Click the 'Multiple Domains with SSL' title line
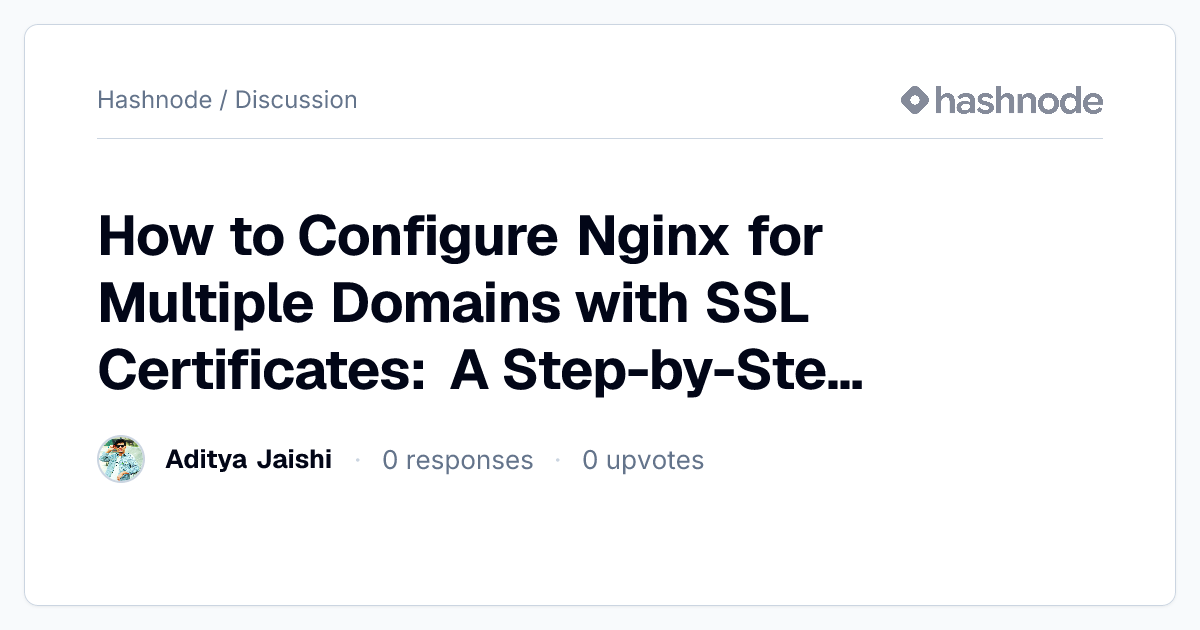This screenshot has width=1200, height=630. [453, 304]
